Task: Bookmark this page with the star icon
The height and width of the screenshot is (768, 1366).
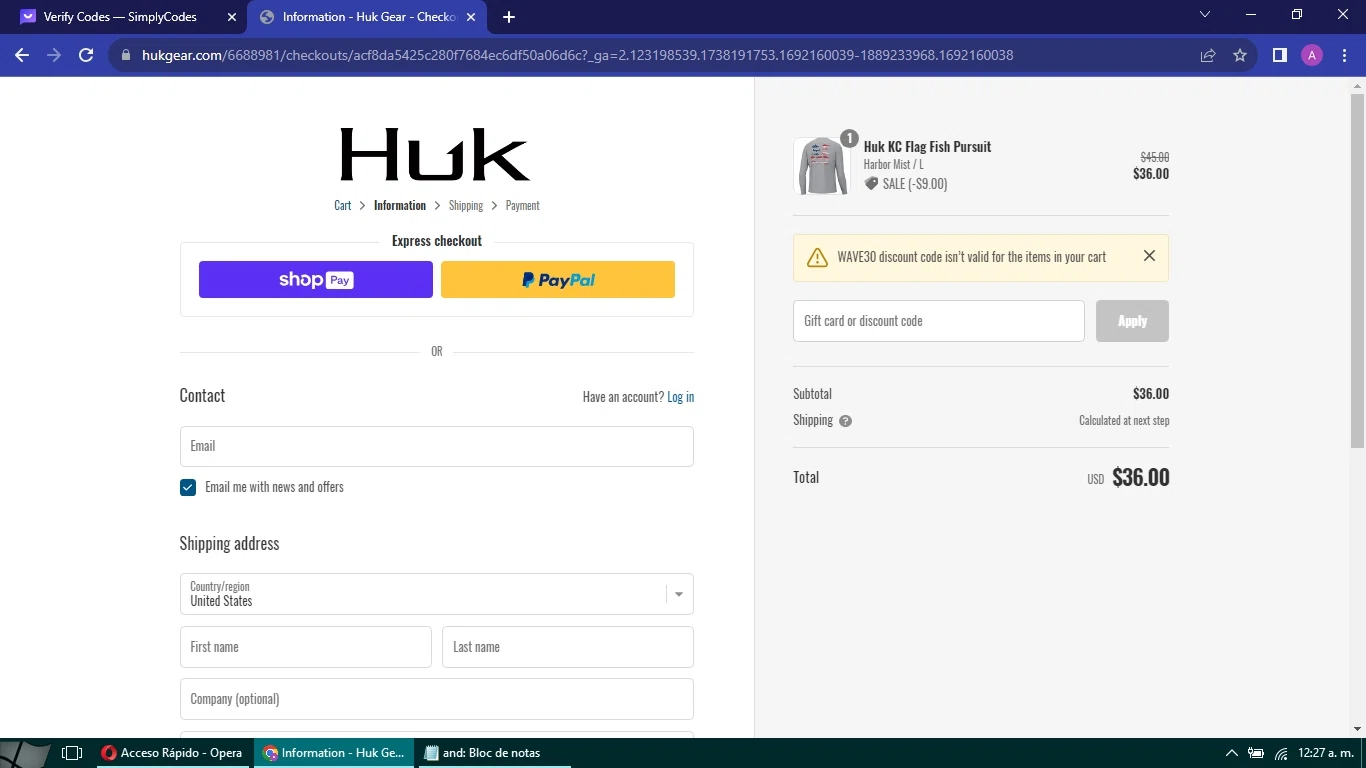Action: point(1240,55)
